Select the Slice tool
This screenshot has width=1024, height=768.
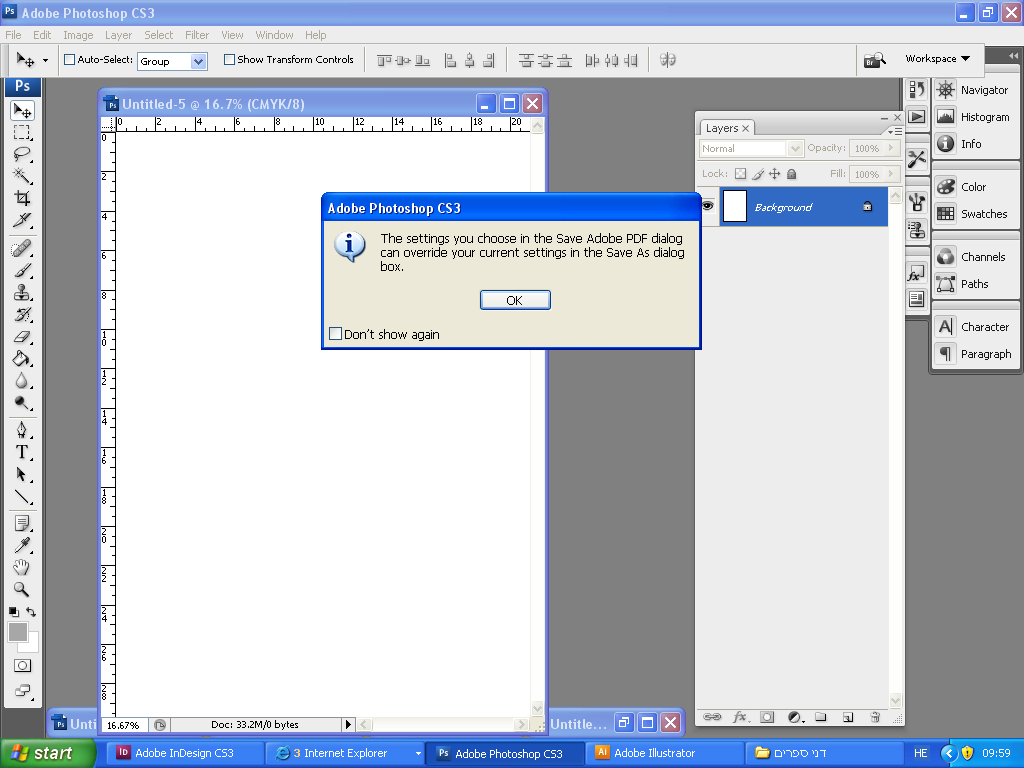click(x=22, y=220)
